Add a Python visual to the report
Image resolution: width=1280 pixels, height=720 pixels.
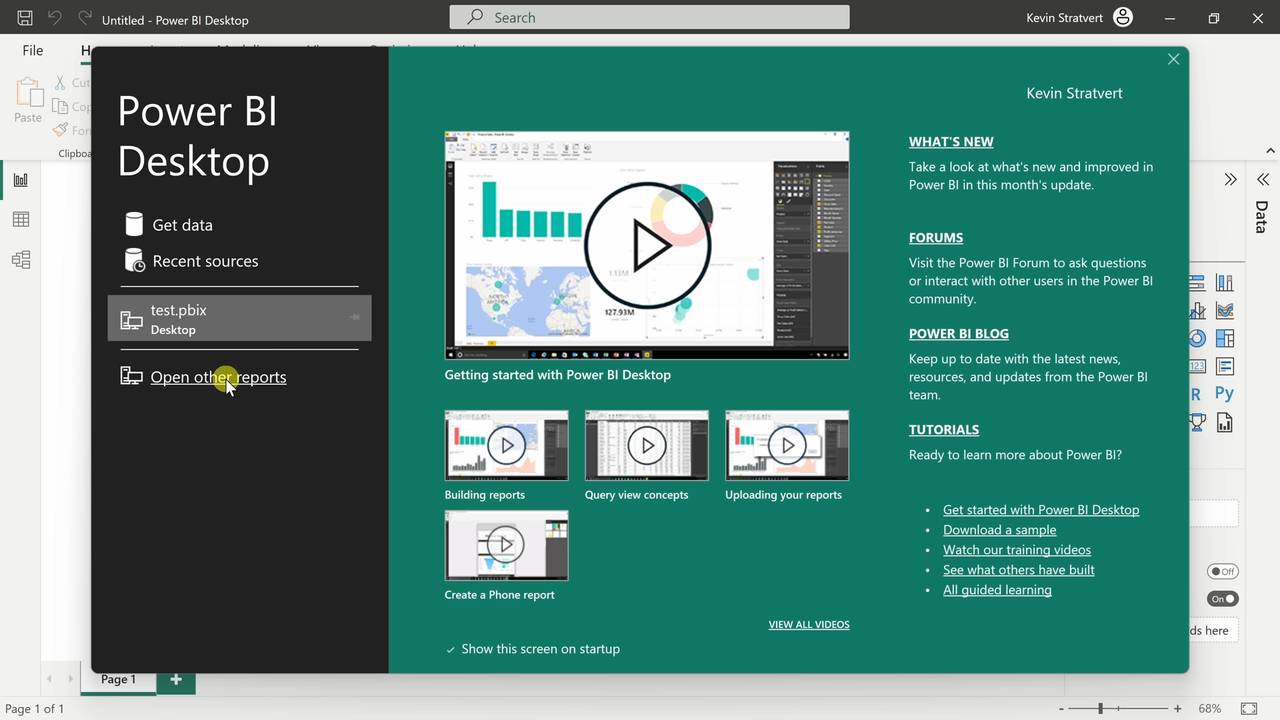tap(1224, 393)
